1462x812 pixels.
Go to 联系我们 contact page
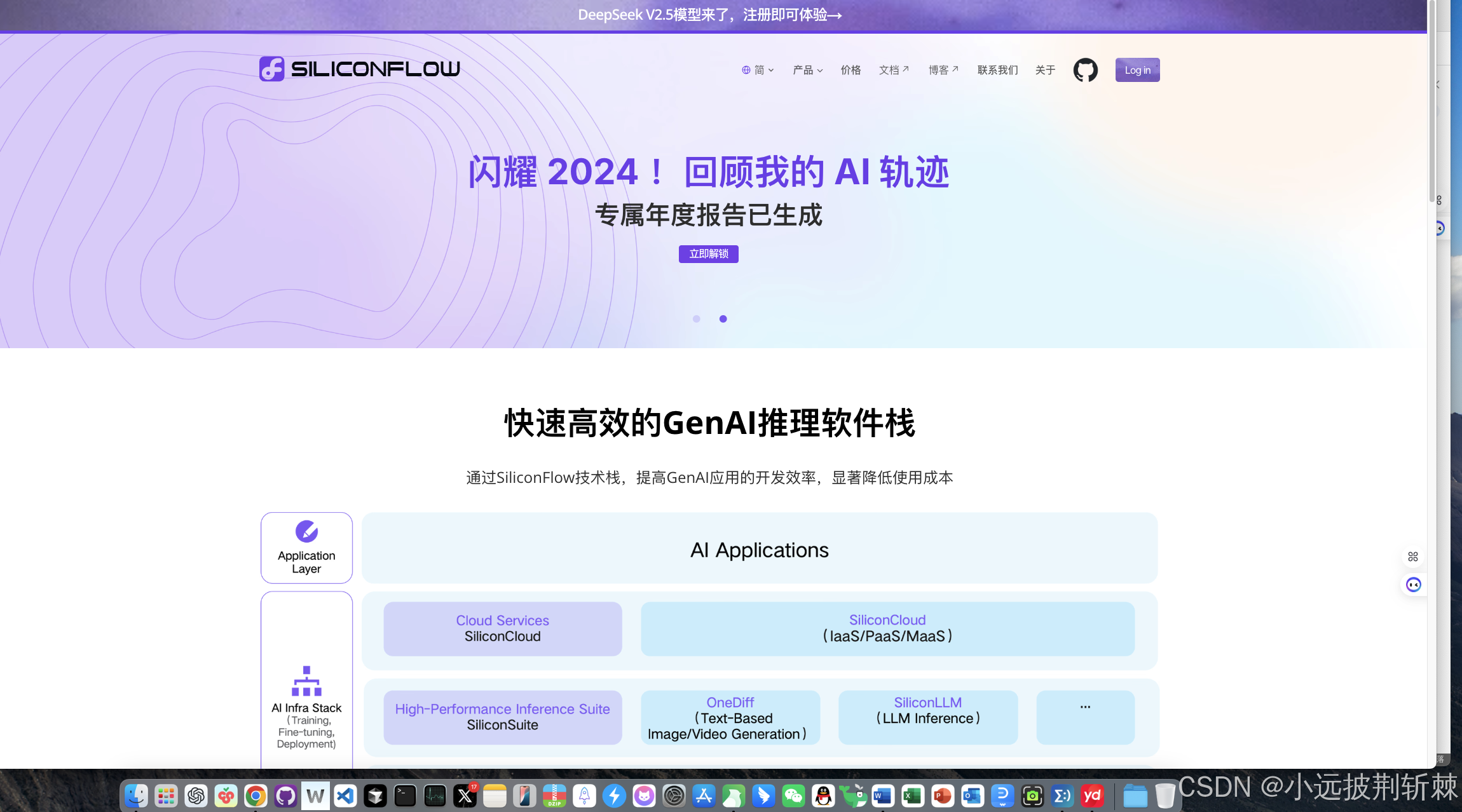pyautogui.click(x=997, y=70)
